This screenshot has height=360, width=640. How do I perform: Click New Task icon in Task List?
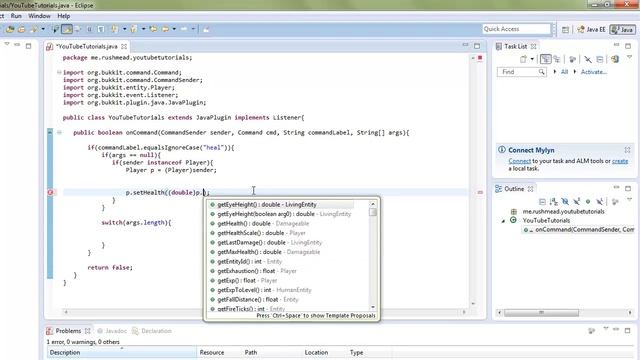[x=523, y=60]
